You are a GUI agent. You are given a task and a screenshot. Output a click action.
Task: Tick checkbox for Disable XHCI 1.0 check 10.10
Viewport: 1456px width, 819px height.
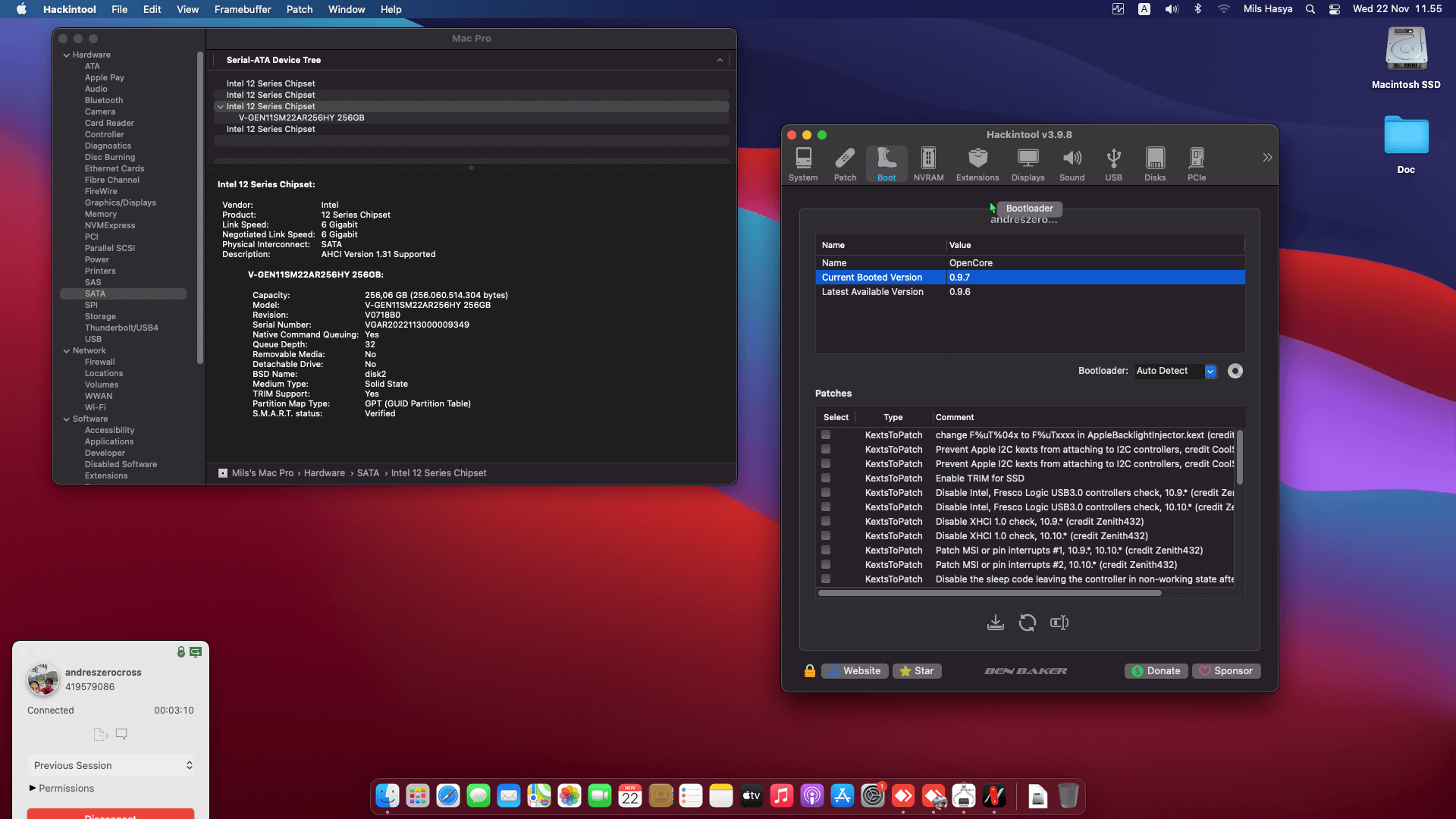tap(826, 536)
